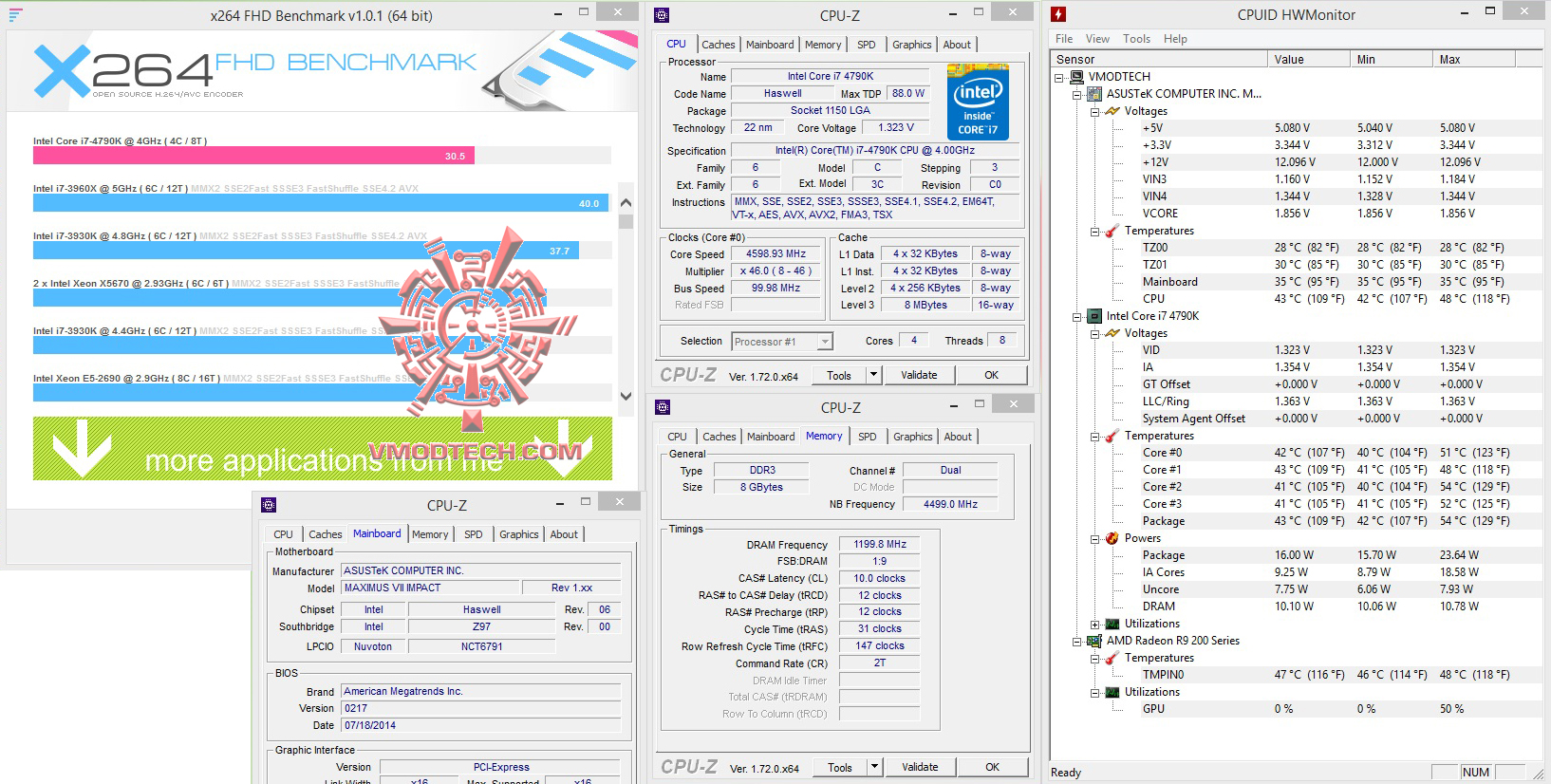1551x784 pixels.
Task: Click the Tools button in the CPU tab window
Action: pos(839,375)
